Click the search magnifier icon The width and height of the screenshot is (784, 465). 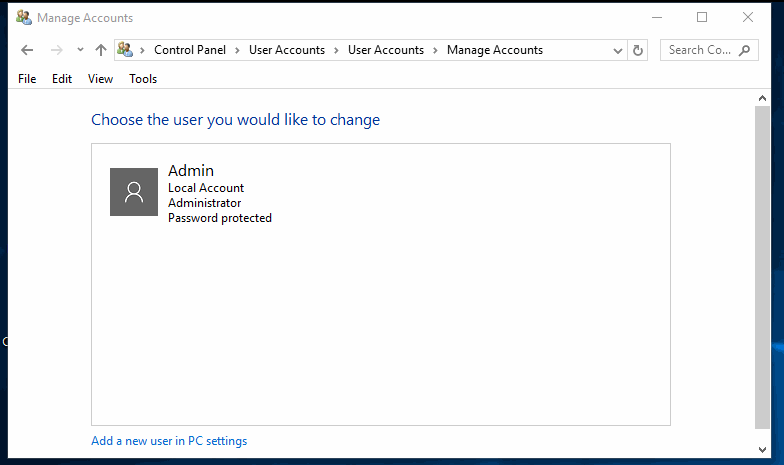tap(744, 50)
